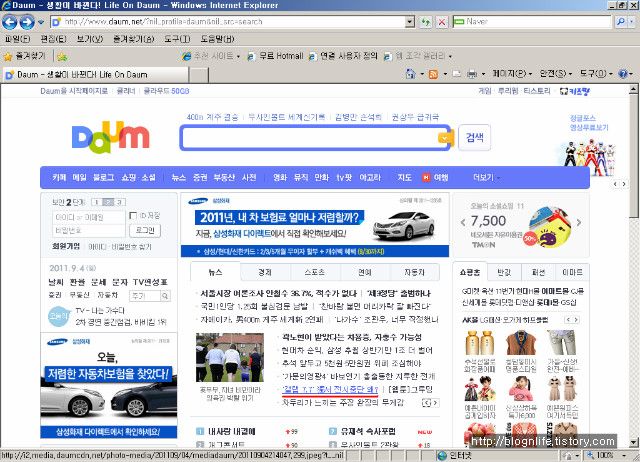Open the 페이지(P) dropdown menu
Screen dimensions: 640x462
click(512, 74)
